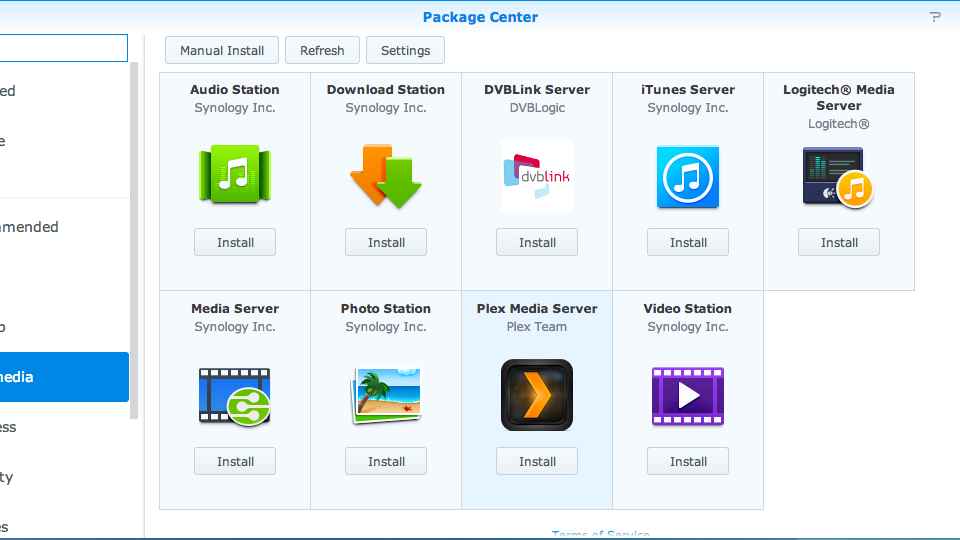Click the iTunes Server title text
This screenshot has height=540, width=960.
688,89
